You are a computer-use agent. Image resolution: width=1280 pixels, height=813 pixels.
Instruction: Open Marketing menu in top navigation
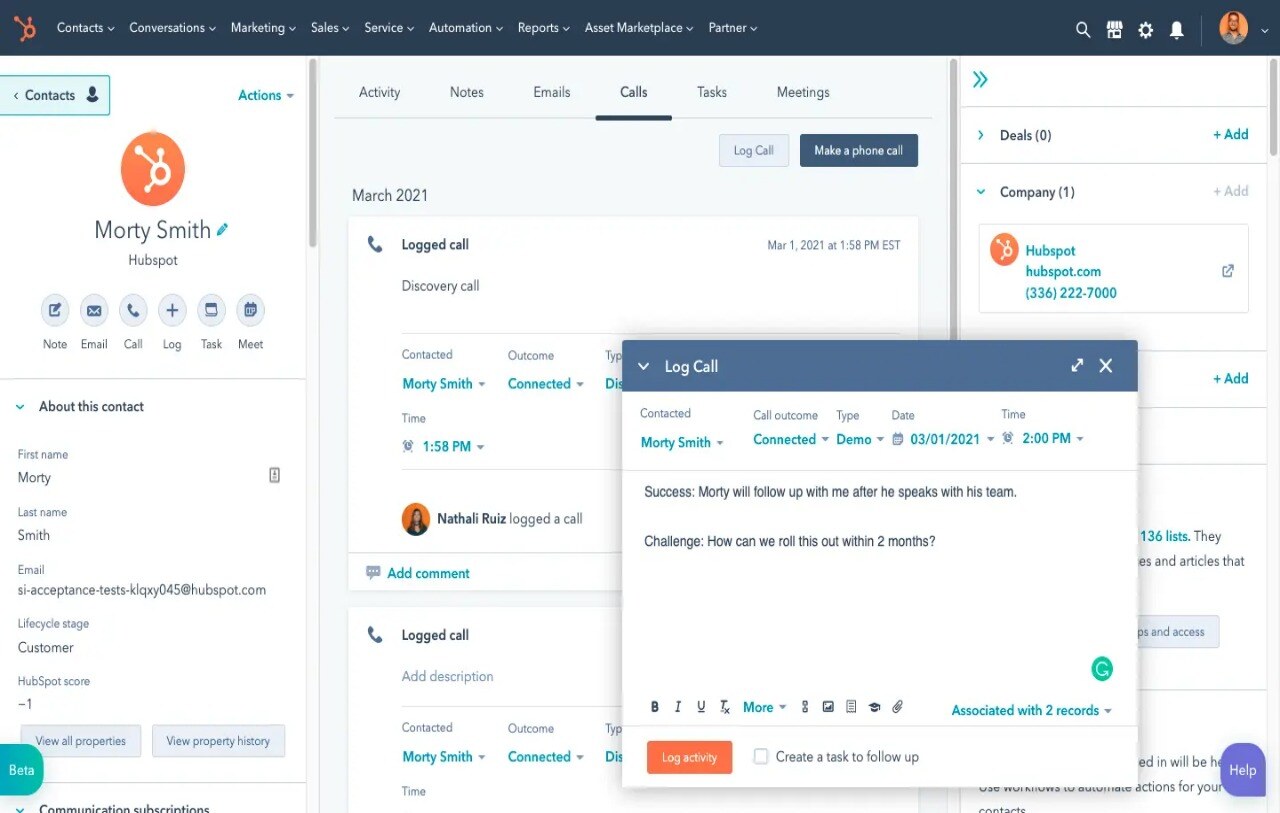pos(263,28)
